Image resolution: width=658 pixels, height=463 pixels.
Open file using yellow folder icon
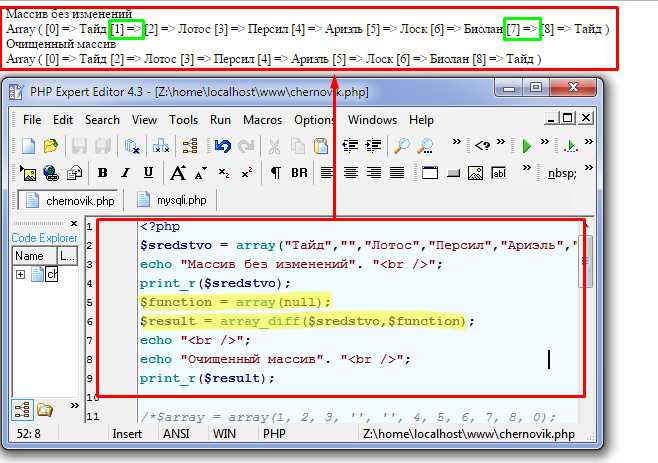pos(51,146)
